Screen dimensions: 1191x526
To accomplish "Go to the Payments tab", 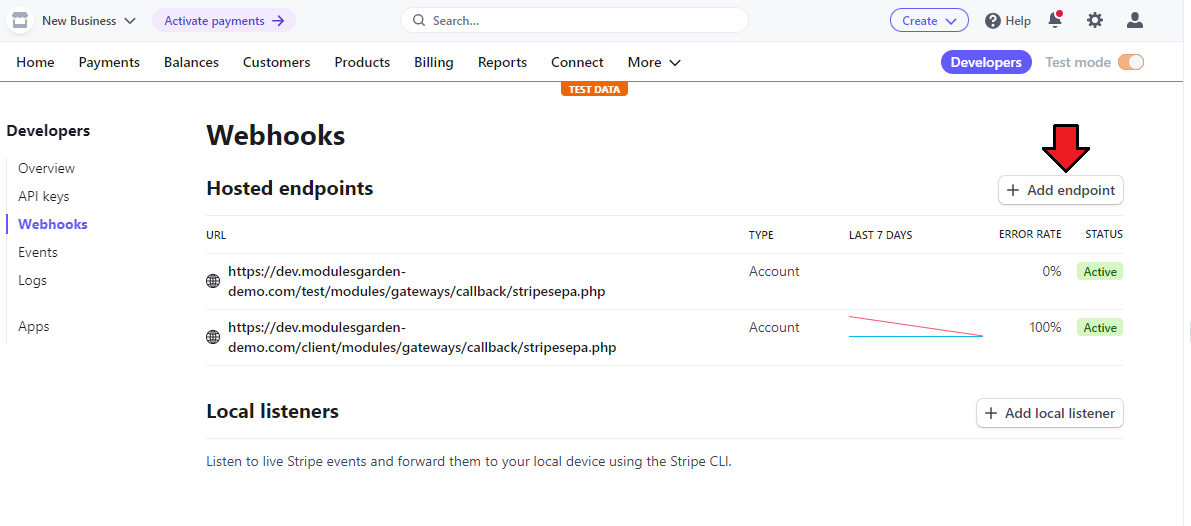I will pos(109,62).
